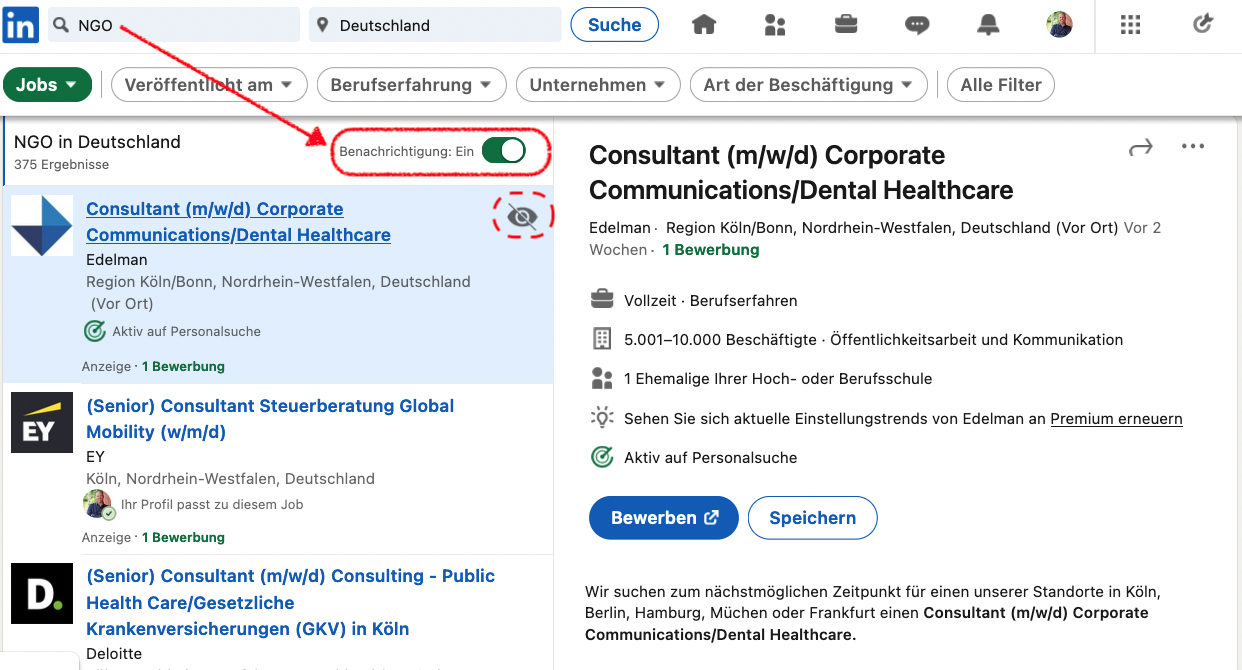Open the Notifications bell icon
The height and width of the screenshot is (670, 1242).
click(x=988, y=25)
